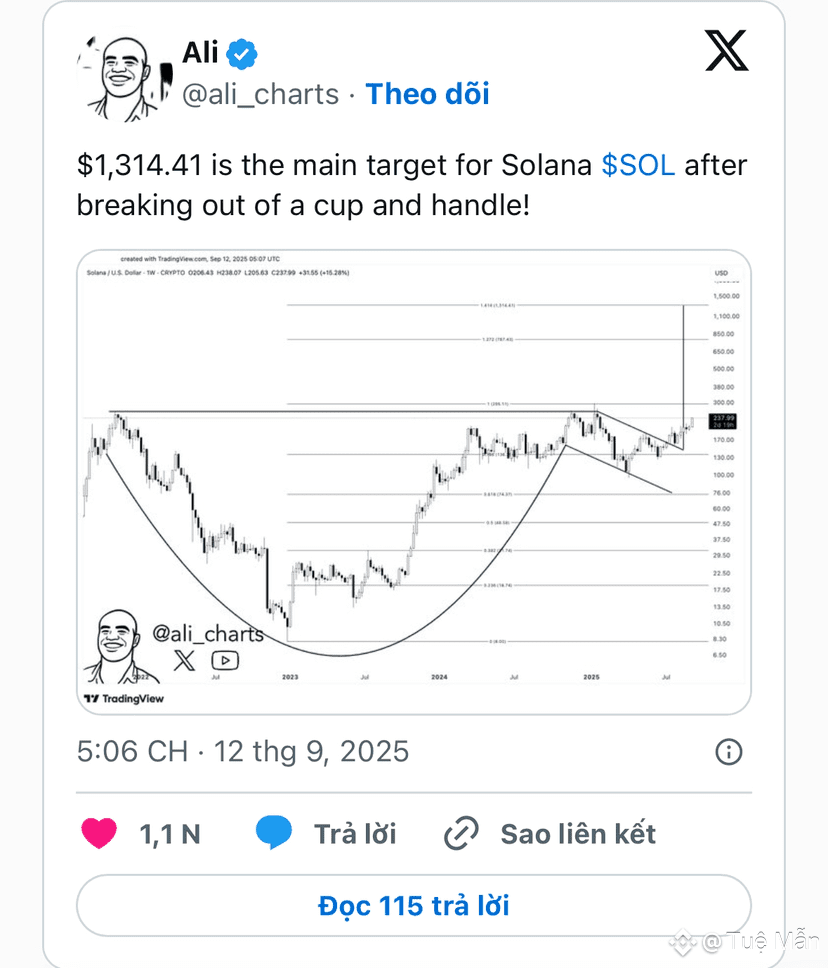Image resolution: width=828 pixels, height=968 pixels.
Task: Click the TradingView logo on chart
Action: click(124, 699)
